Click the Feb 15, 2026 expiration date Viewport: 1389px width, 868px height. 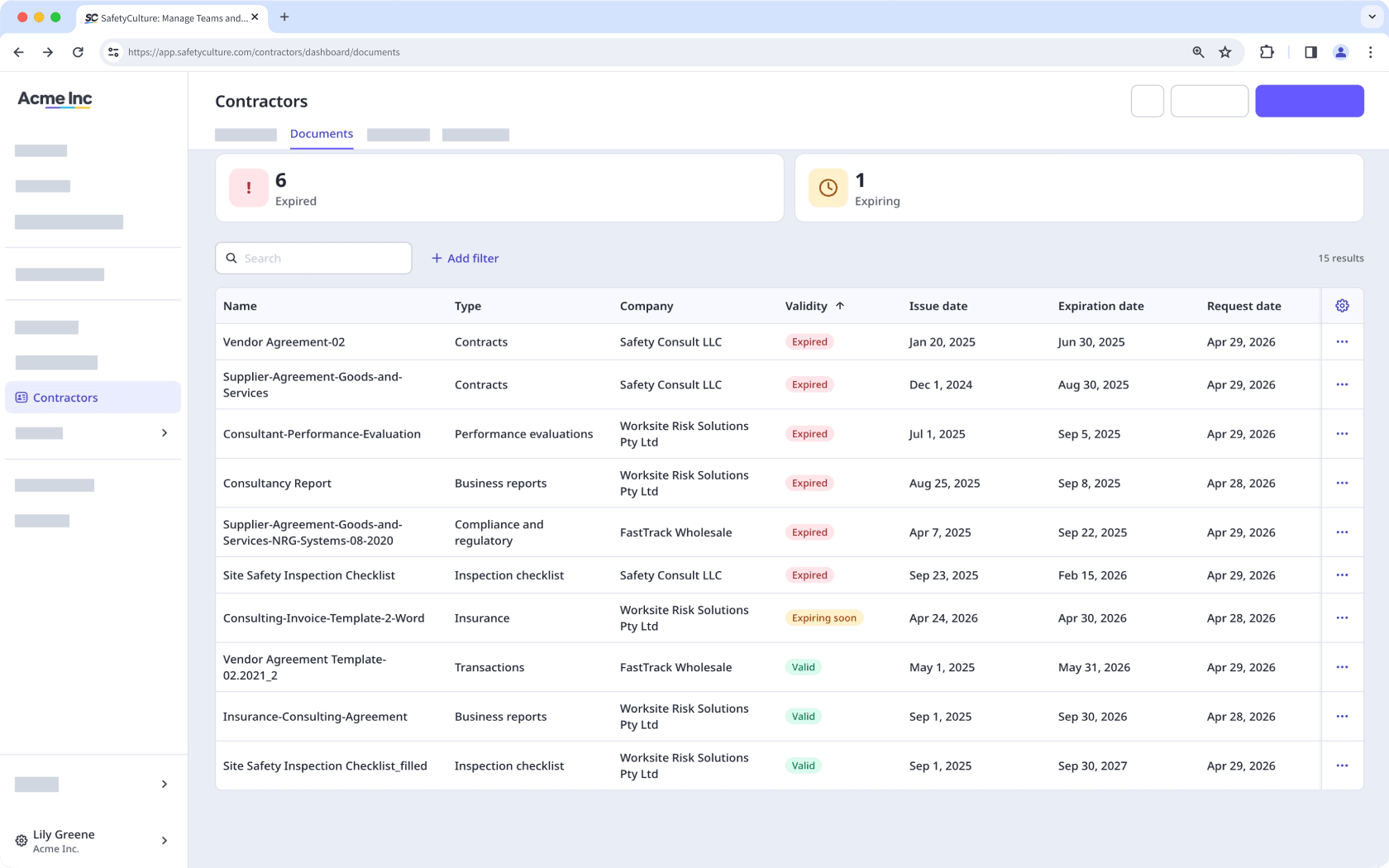1092,575
